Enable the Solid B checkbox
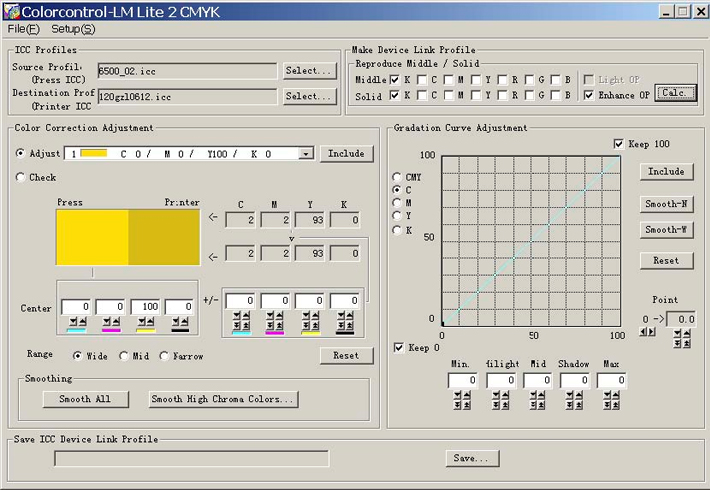 click(556, 95)
